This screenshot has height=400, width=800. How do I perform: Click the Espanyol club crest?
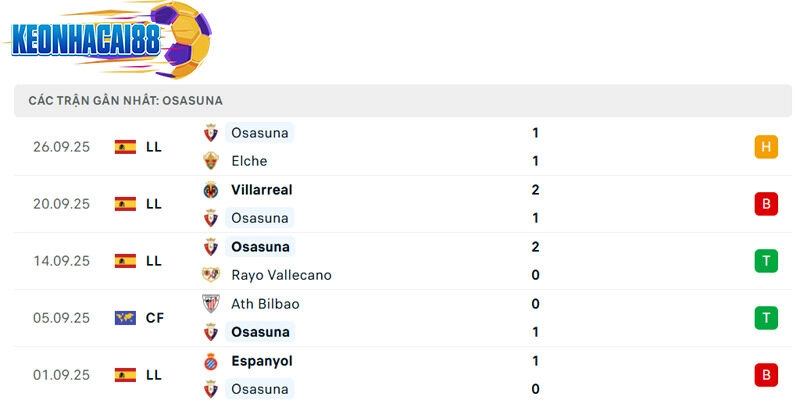(211, 361)
